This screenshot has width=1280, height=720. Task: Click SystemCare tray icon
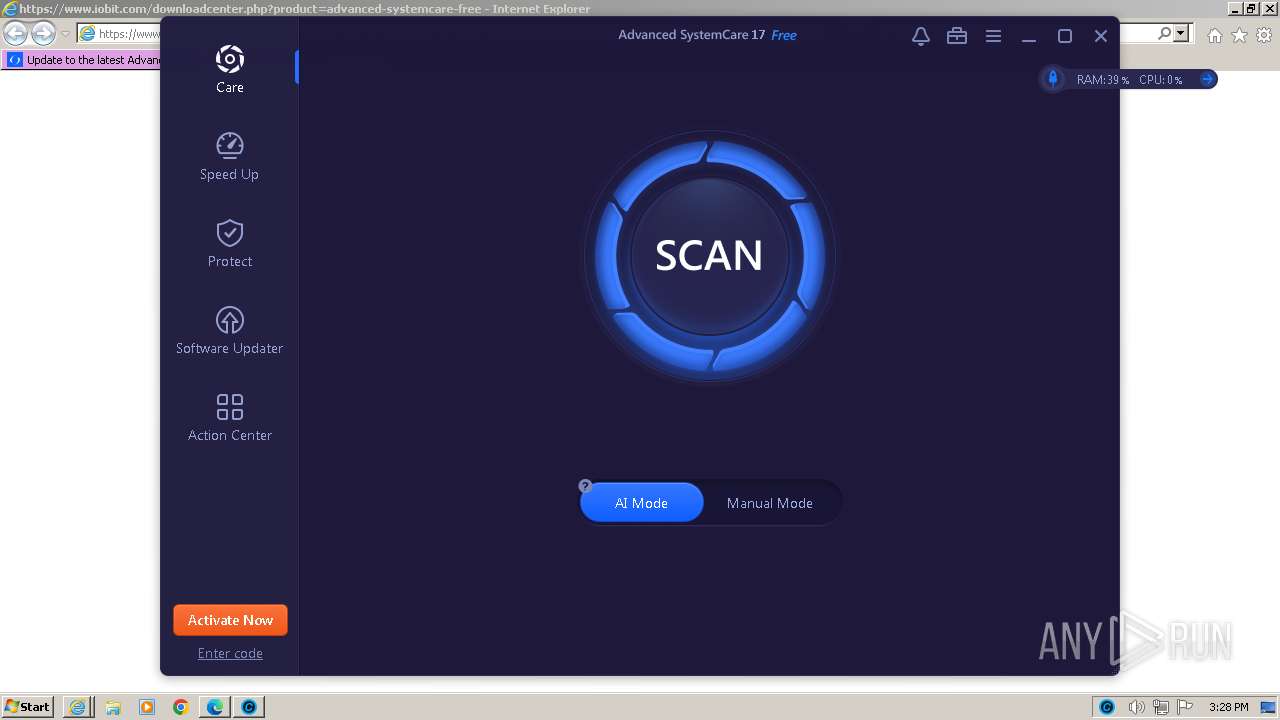tap(1107, 707)
